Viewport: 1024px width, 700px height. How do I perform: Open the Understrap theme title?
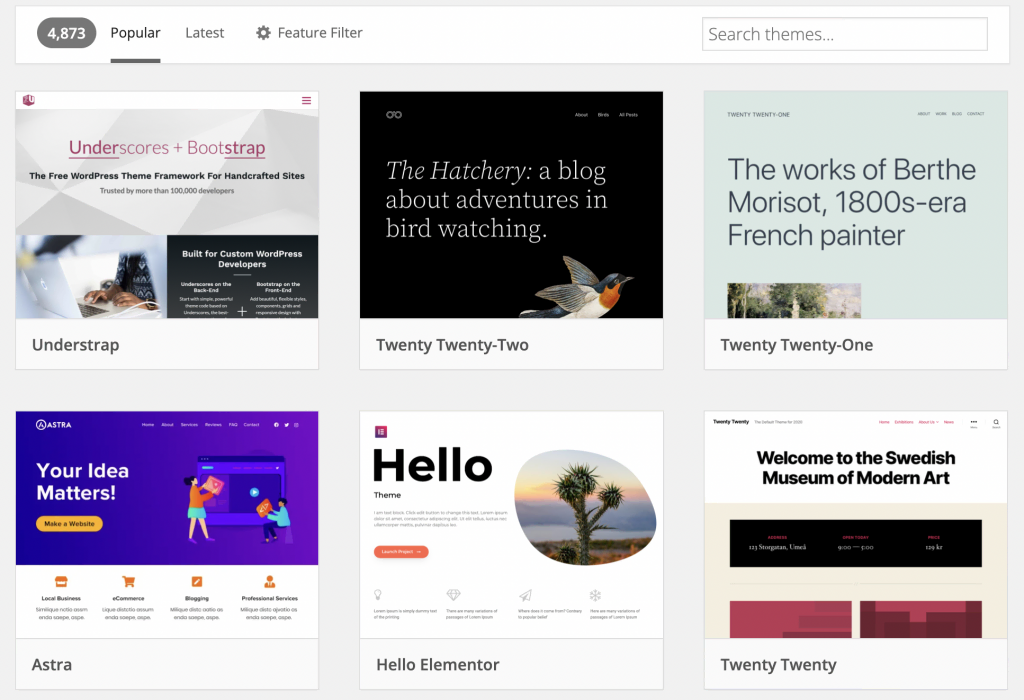(x=75, y=345)
